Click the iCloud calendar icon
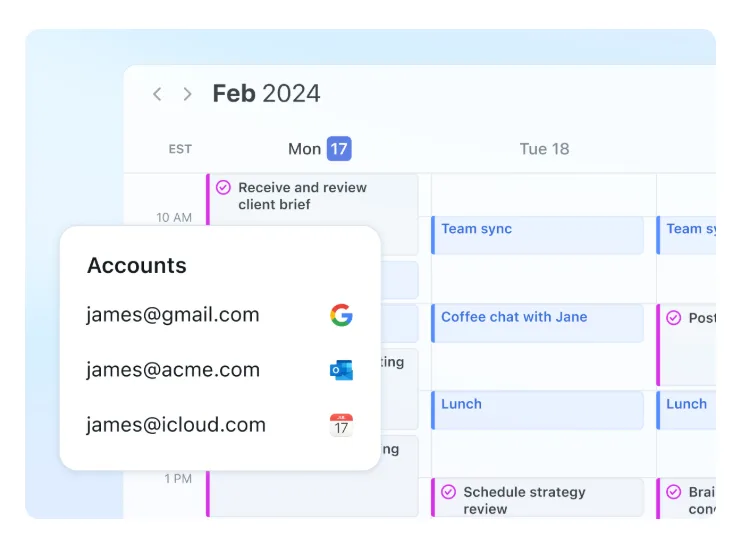Screen dimensions: 742x547 point(341,425)
